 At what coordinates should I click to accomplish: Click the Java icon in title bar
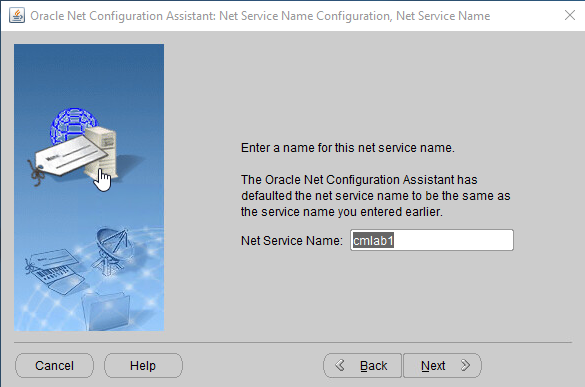pyautogui.click(x=17, y=16)
